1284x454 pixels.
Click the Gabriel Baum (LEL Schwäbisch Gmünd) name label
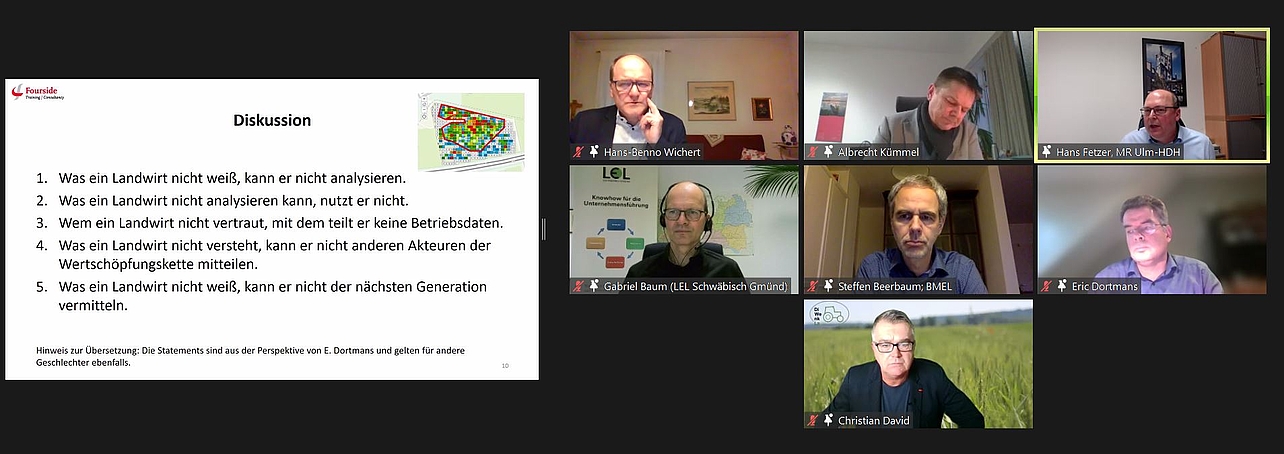coord(696,286)
